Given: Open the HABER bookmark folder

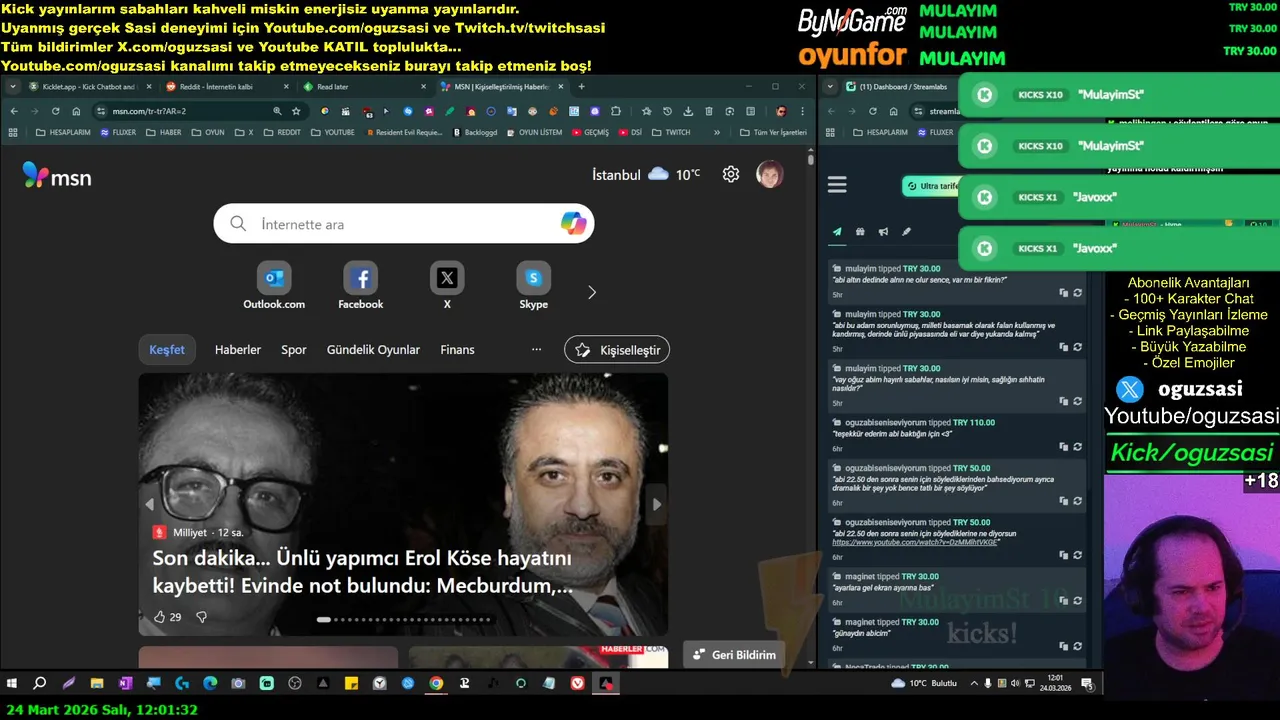Looking at the screenshot, I should coord(164,132).
